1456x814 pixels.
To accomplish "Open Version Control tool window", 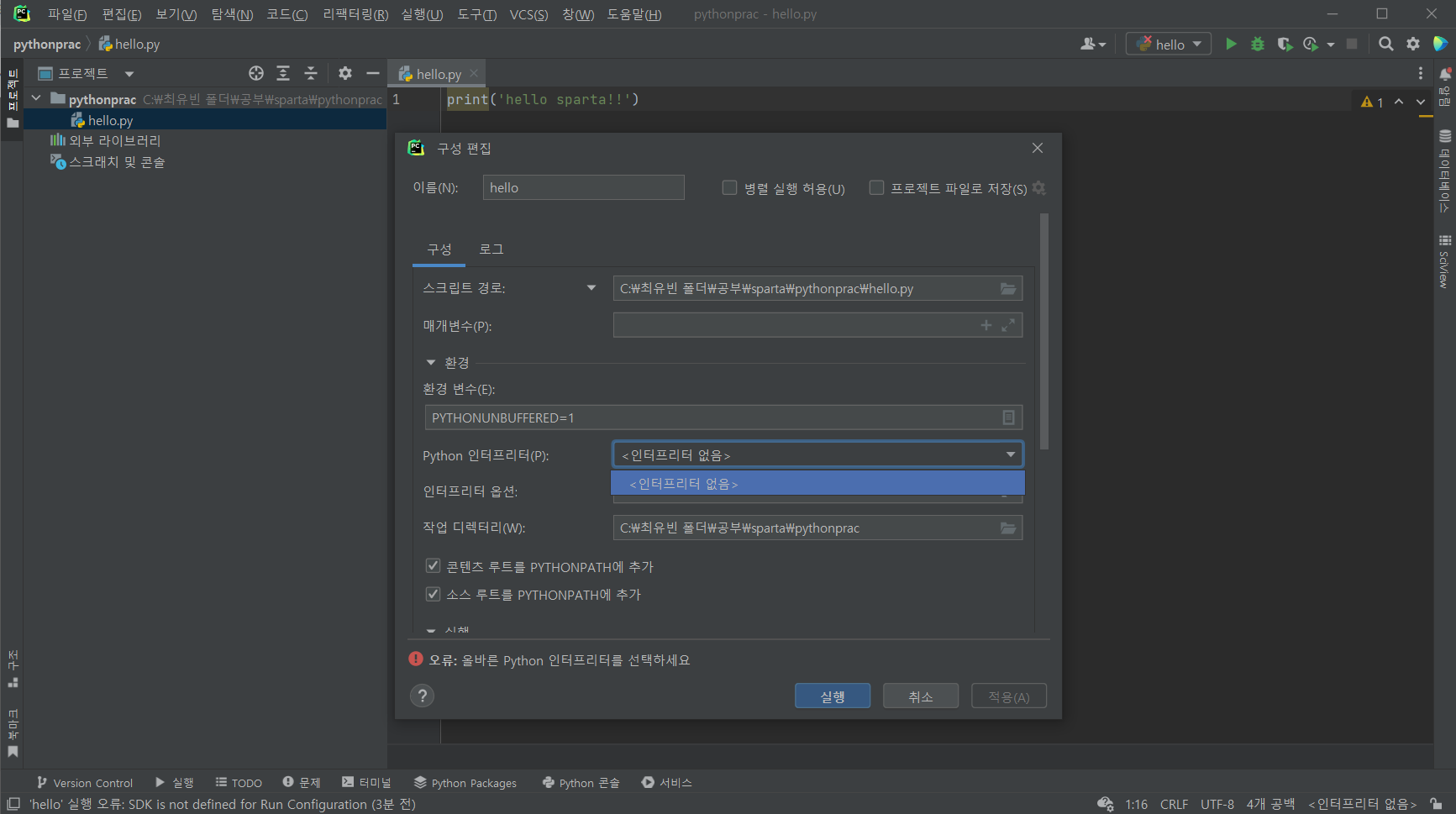I will (84, 782).
